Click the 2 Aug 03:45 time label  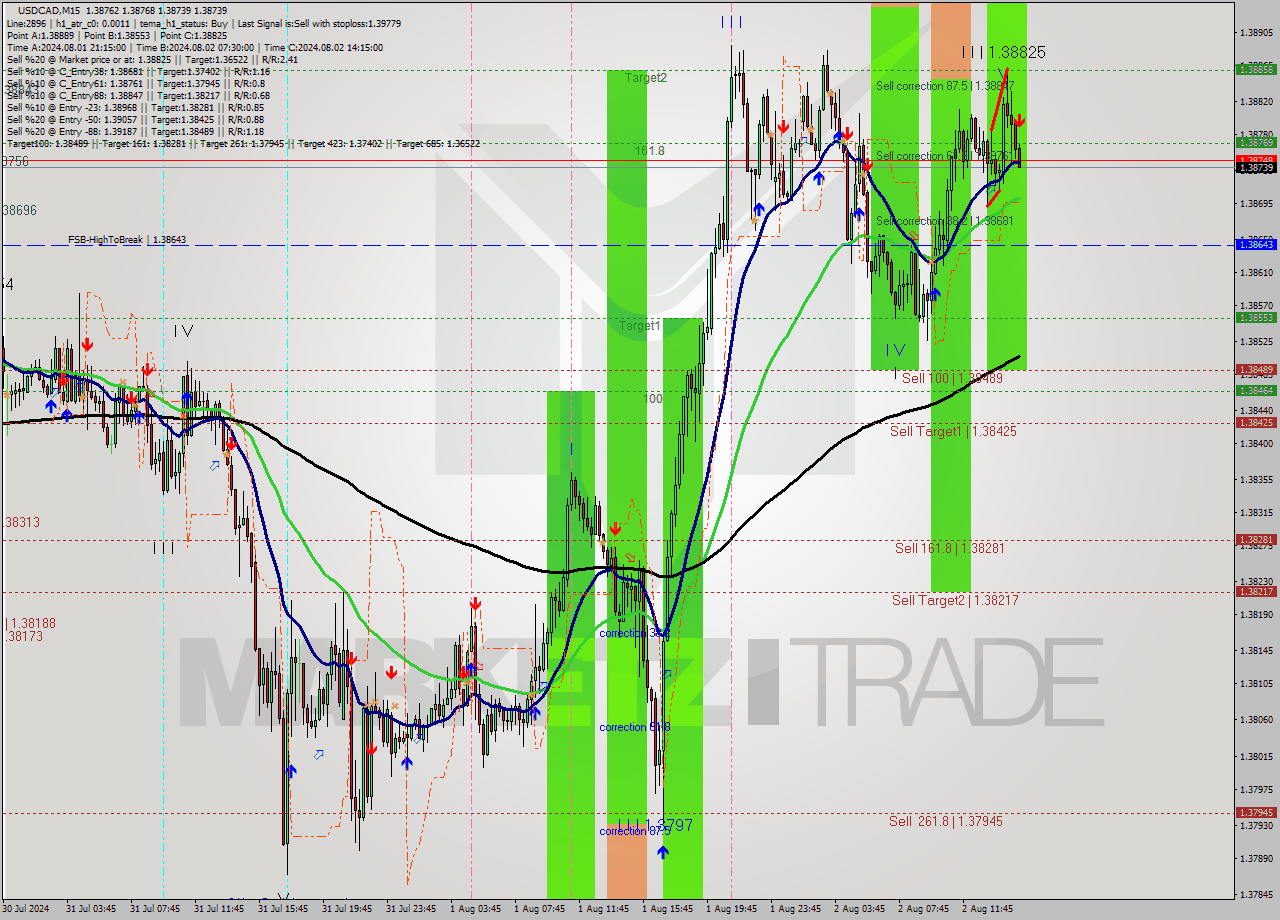click(859, 909)
